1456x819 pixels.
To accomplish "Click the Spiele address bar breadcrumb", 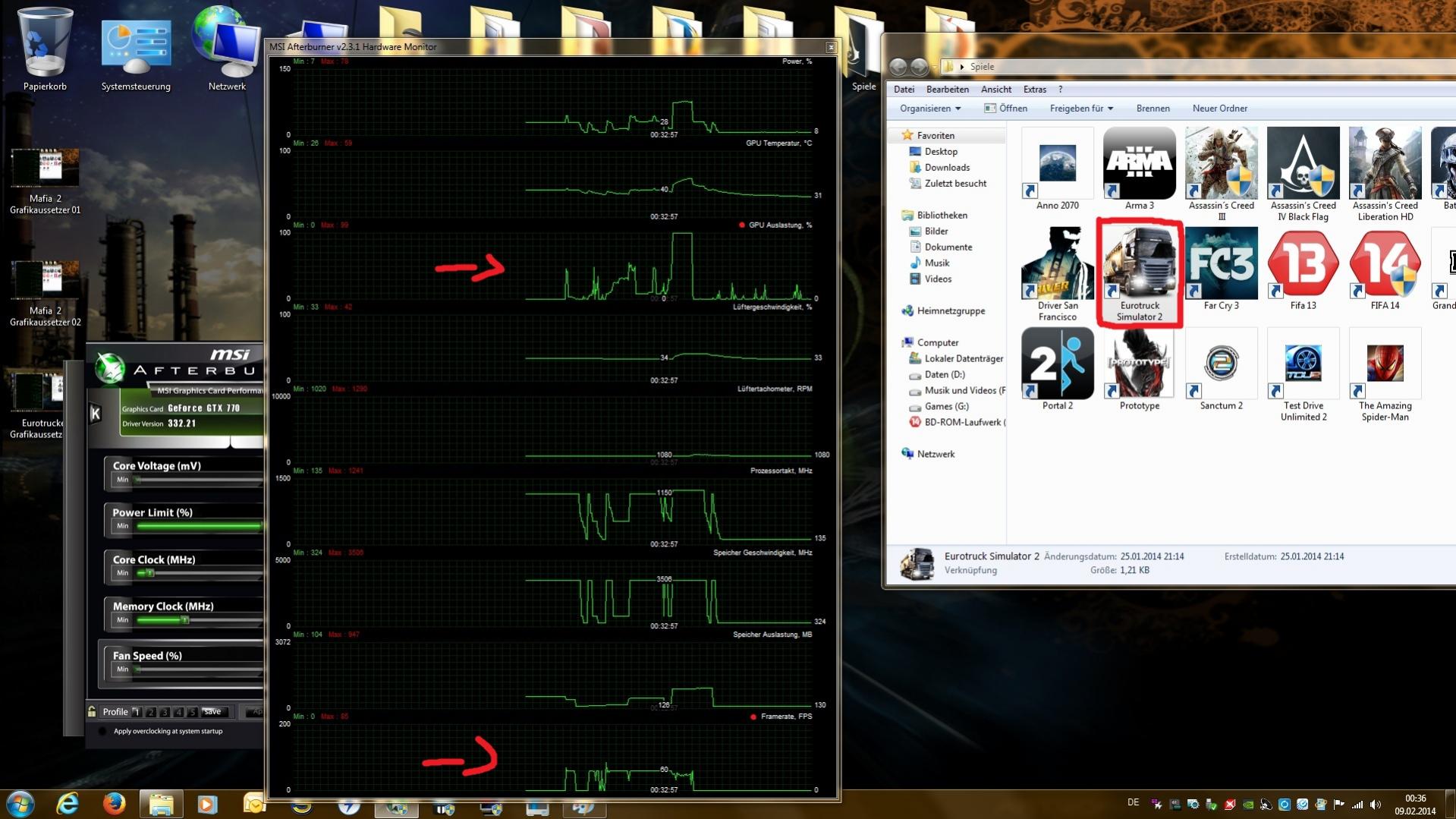I will (x=982, y=67).
